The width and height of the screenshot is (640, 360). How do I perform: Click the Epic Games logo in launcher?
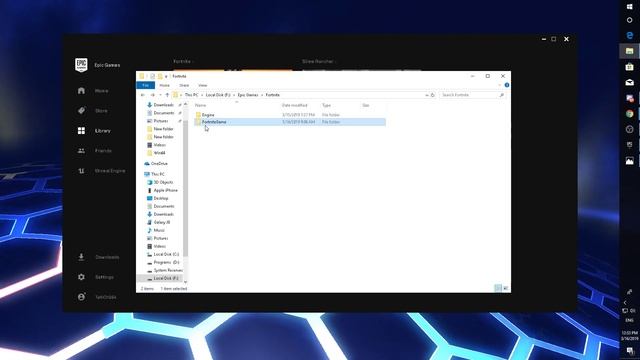coord(81,65)
